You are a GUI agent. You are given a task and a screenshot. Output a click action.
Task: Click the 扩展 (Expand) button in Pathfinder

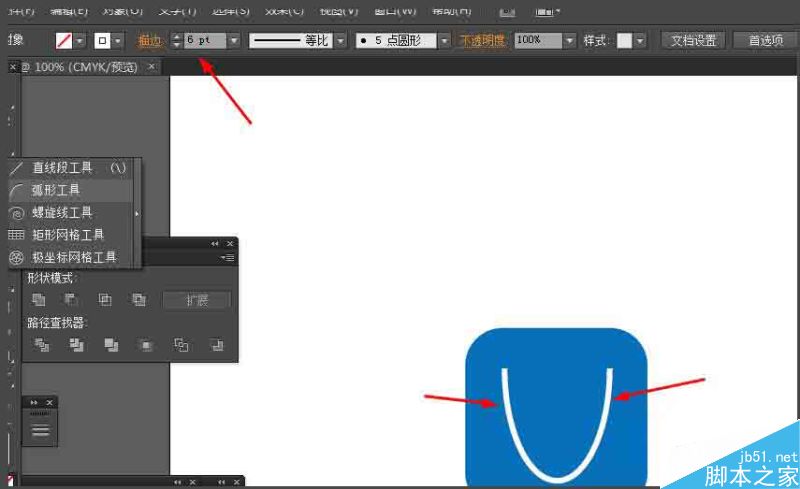[197, 300]
